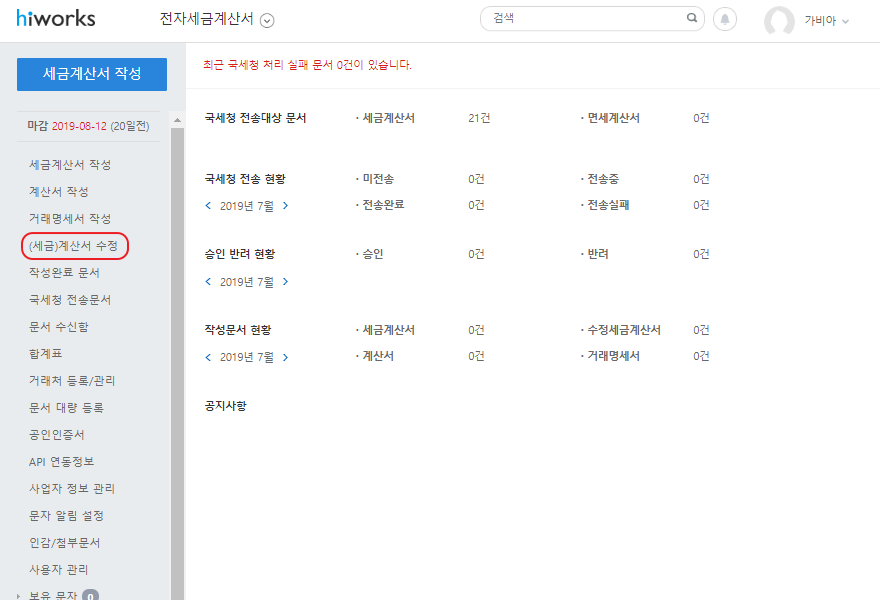Click the 미전송 status label
The image size is (880, 600).
pos(378,179)
